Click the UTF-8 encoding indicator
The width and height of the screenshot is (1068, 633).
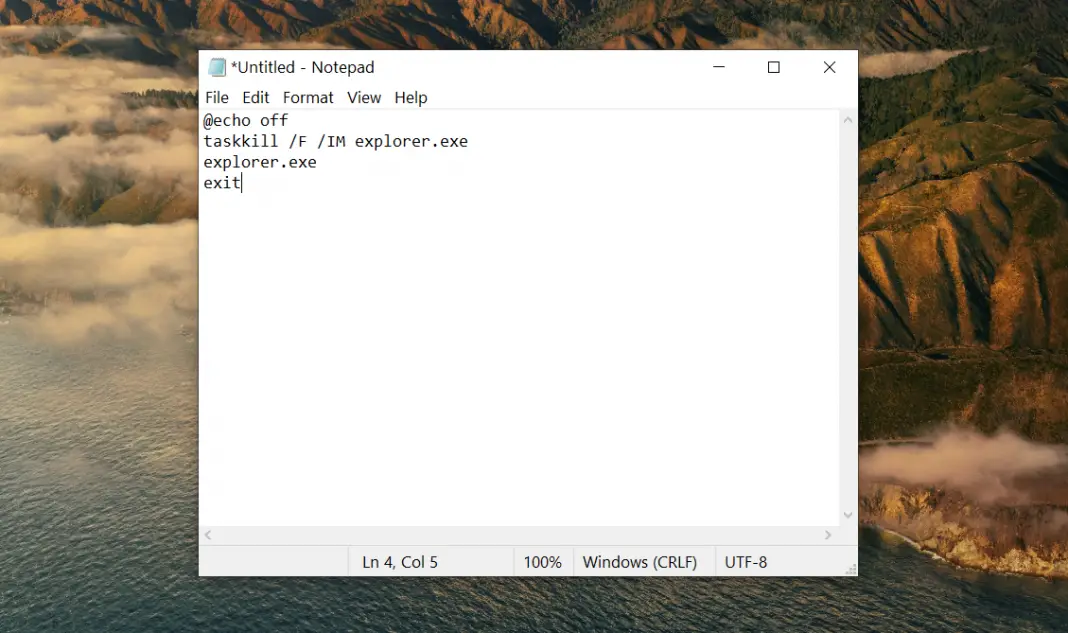click(746, 561)
